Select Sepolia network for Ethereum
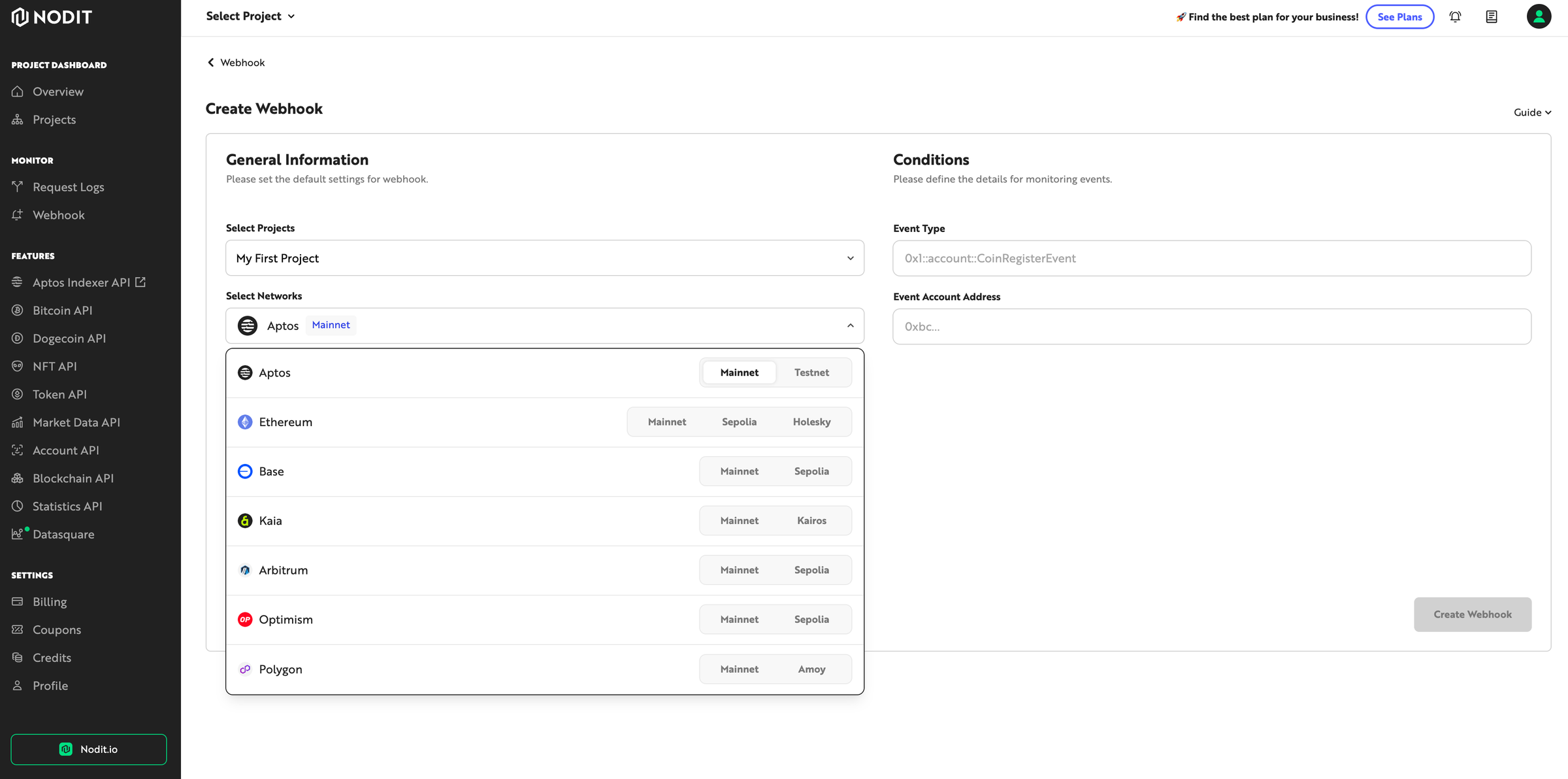The height and width of the screenshot is (779, 1568). [x=739, y=422]
